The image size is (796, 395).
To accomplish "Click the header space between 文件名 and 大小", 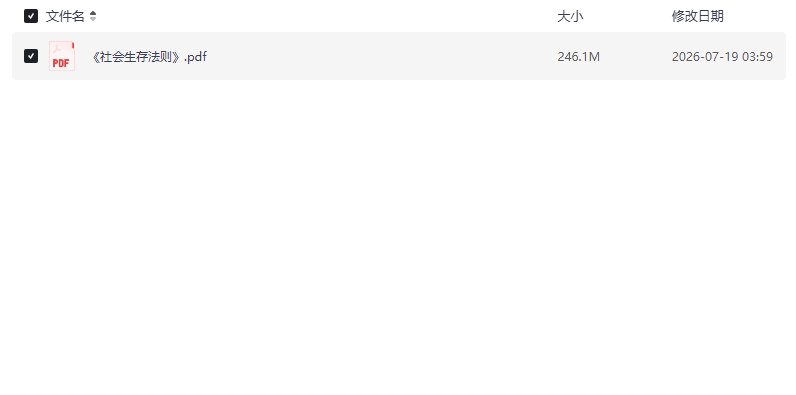I will (325, 16).
